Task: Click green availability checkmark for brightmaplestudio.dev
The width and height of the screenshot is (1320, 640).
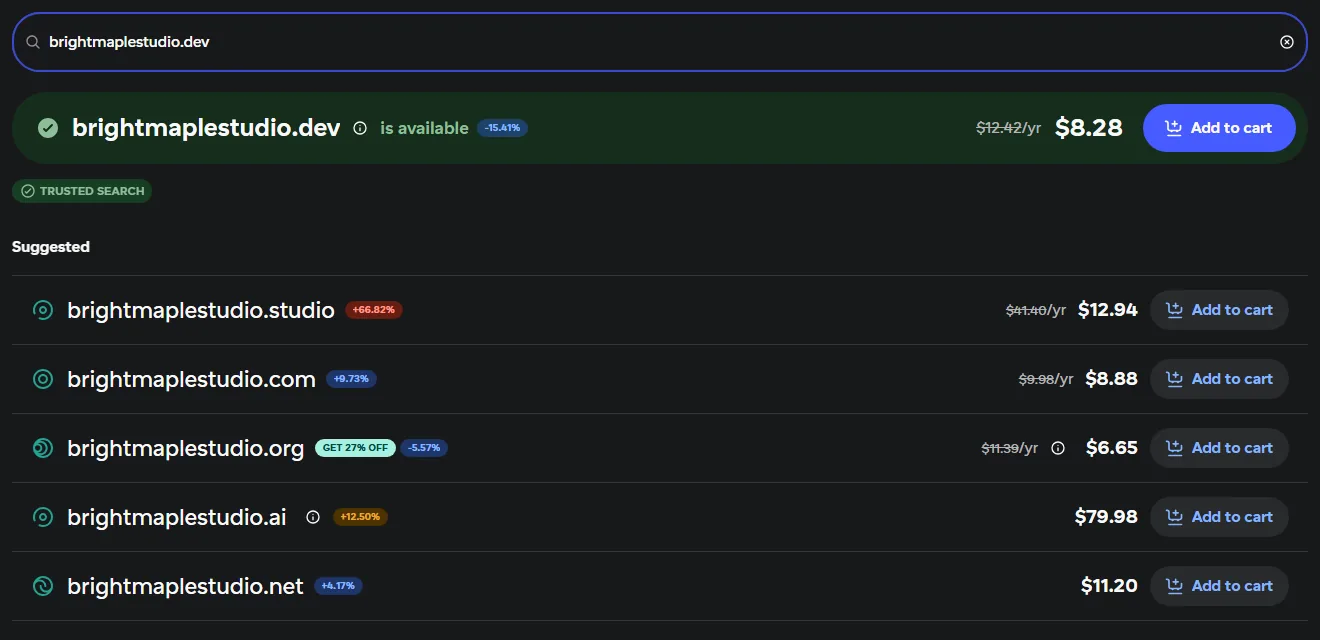Action: (47, 128)
